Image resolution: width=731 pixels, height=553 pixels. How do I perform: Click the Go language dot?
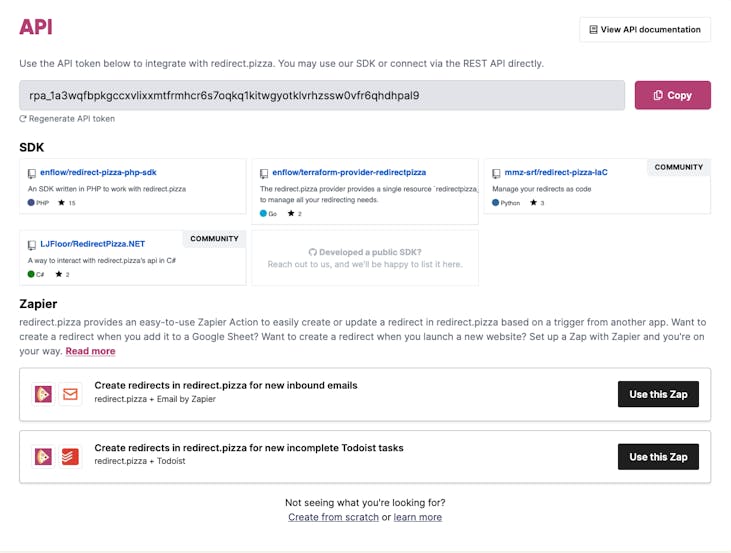(263, 214)
